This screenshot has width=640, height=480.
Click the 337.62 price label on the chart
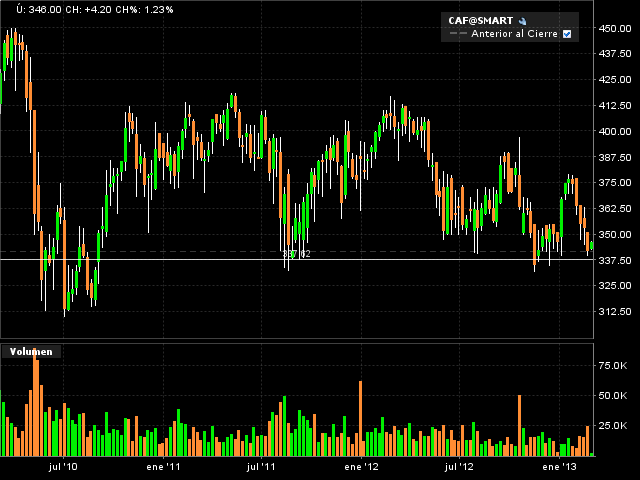coord(296,254)
